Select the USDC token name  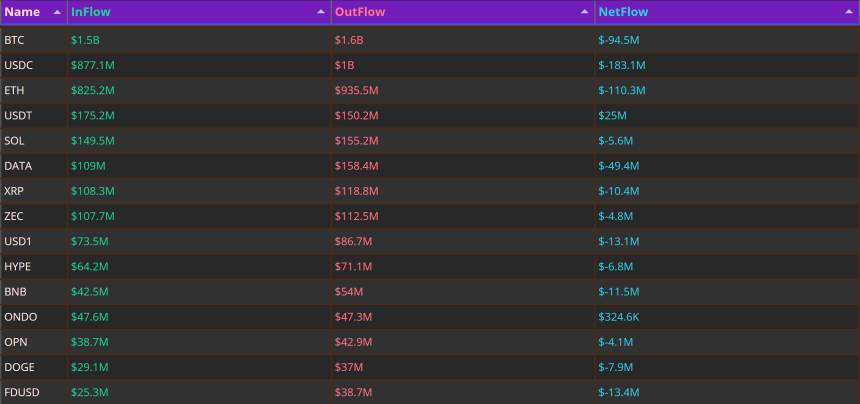pyautogui.click(x=19, y=65)
